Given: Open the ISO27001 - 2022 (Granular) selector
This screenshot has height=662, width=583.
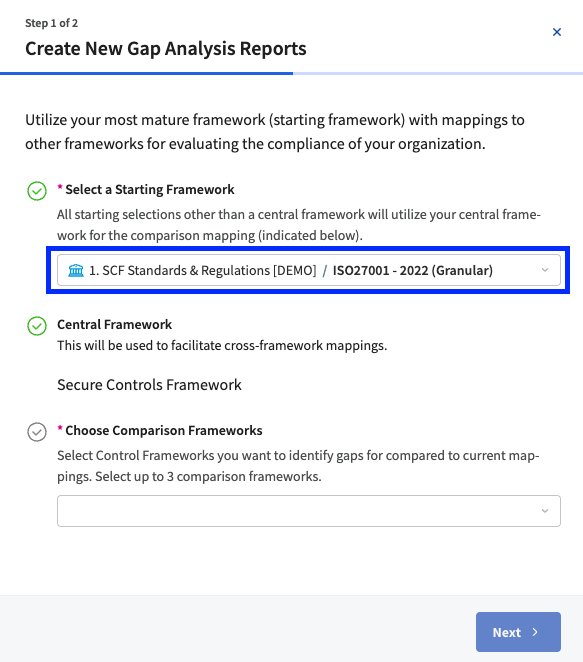Looking at the screenshot, I should coord(309,270).
